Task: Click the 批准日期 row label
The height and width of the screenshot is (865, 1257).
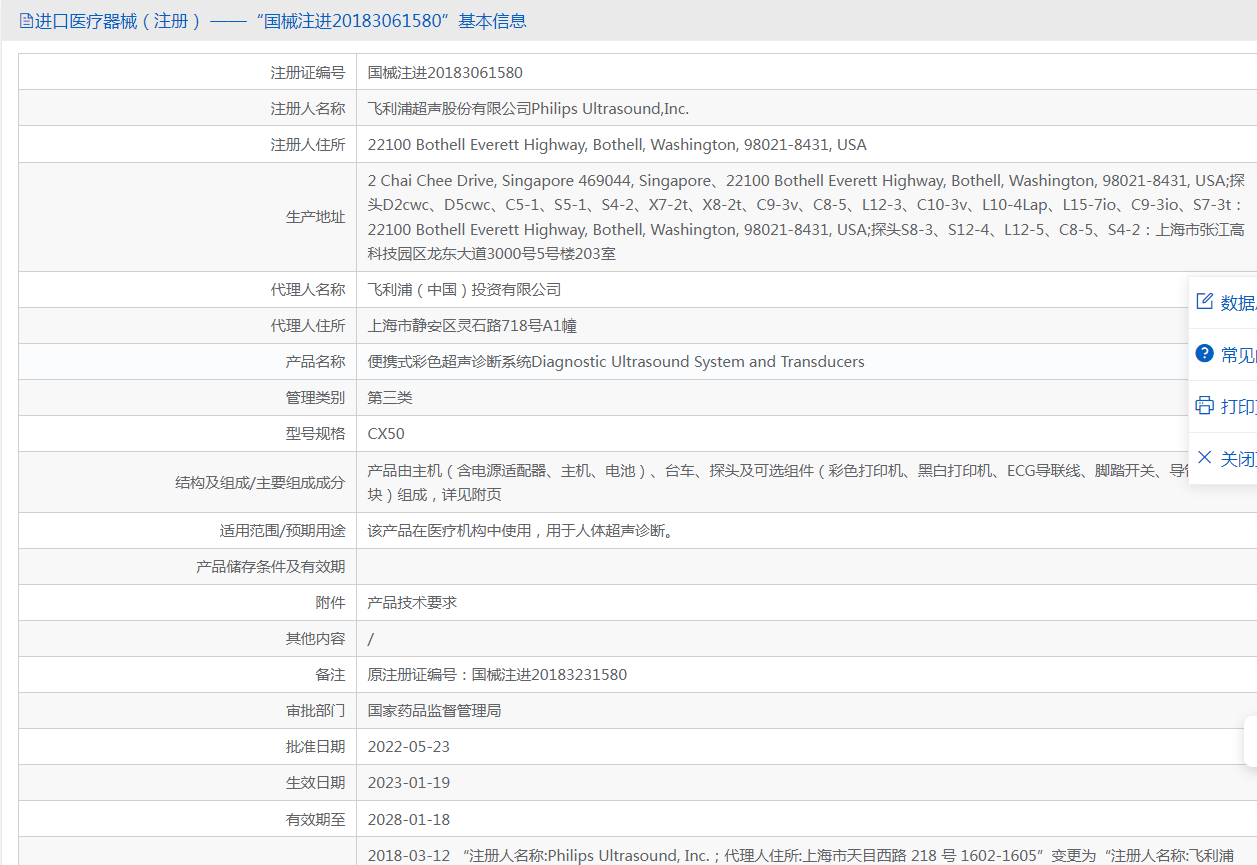Action: pyautogui.click(x=316, y=747)
